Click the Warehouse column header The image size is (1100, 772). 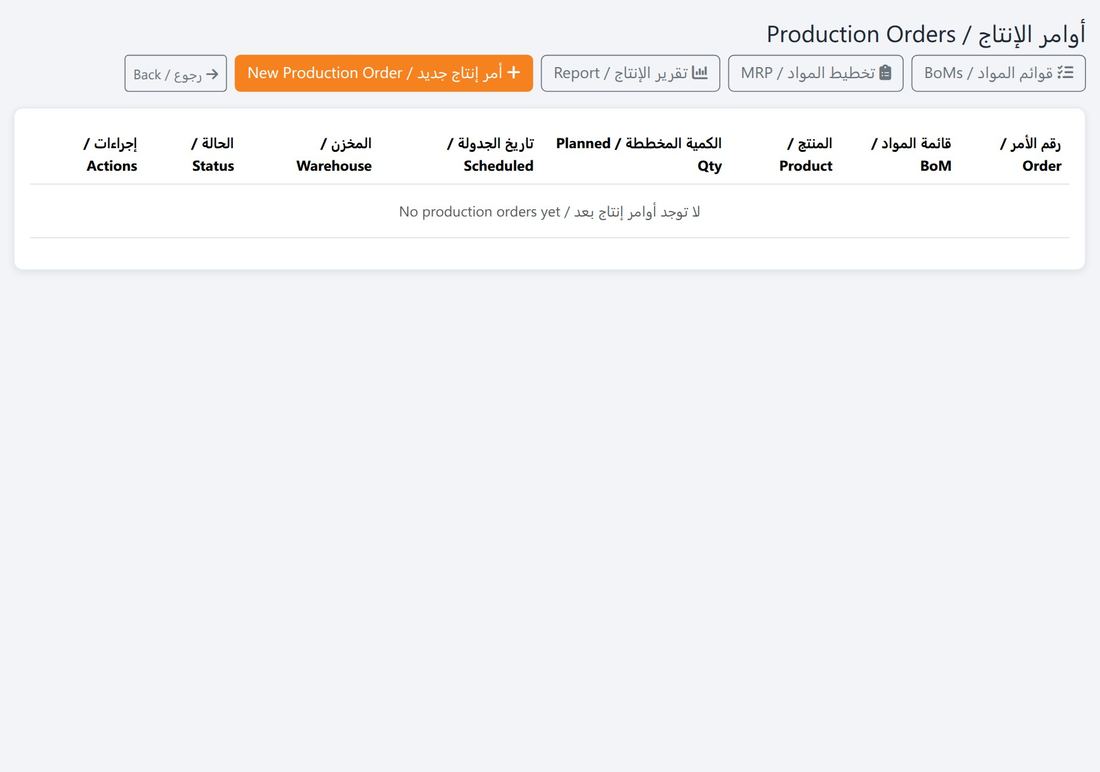[334, 154]
